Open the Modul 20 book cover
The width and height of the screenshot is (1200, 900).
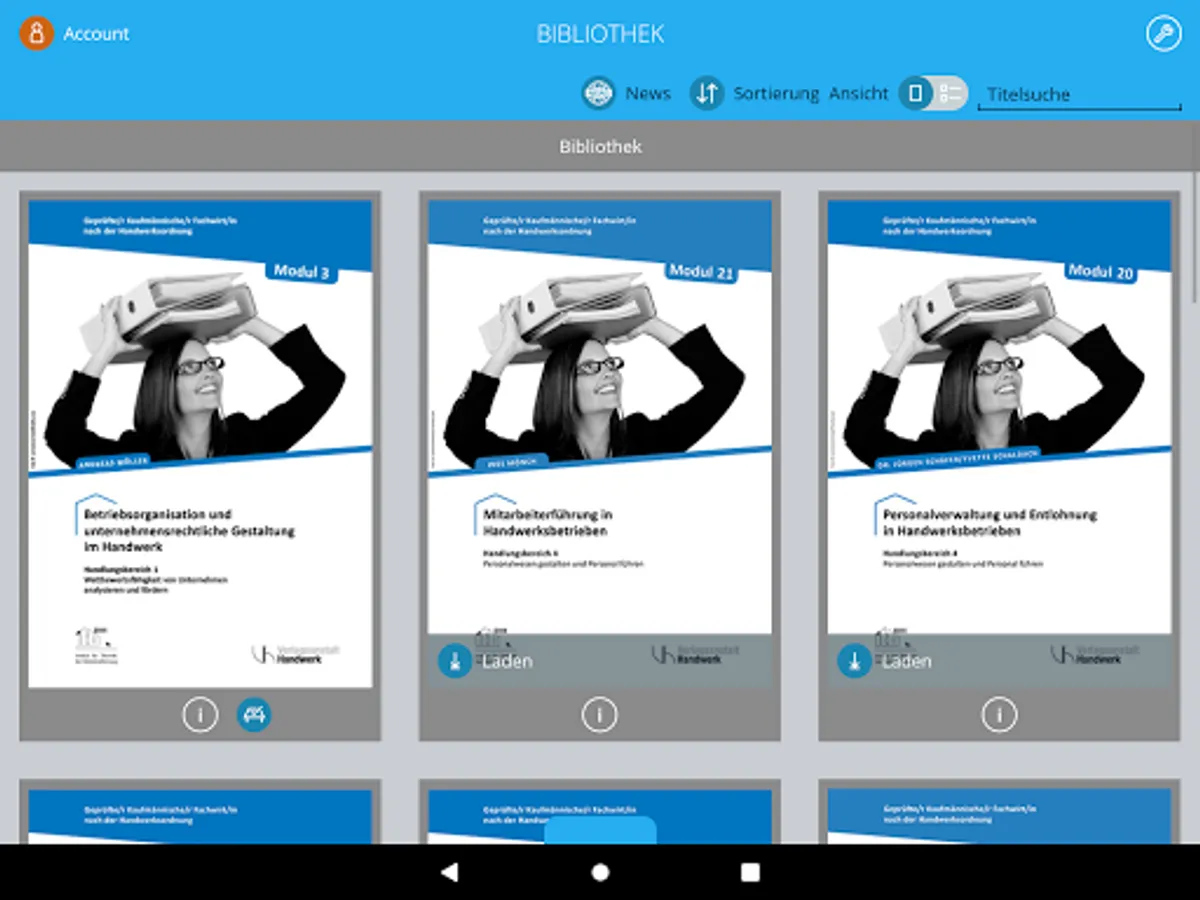point(1000,444)
